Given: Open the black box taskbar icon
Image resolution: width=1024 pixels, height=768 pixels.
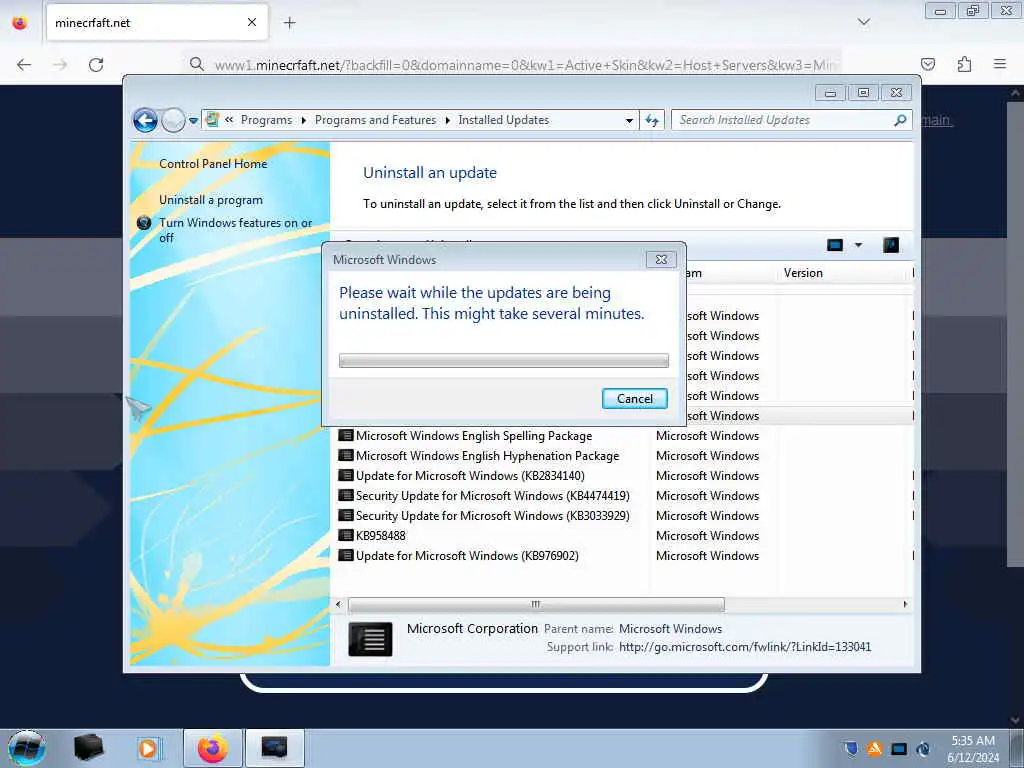Looking at the screenshot, I should 88,747.
